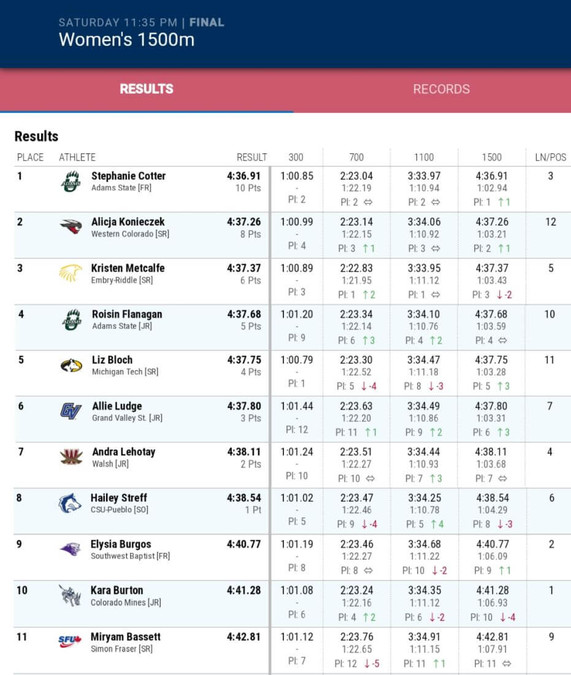Click the Adams State logo beside Stephanie Cotter

tap(71, 182)
